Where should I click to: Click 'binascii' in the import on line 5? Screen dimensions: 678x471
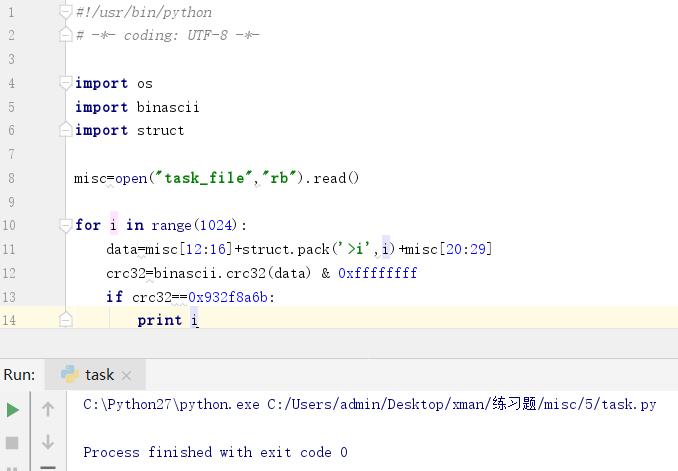click(168, 107)
